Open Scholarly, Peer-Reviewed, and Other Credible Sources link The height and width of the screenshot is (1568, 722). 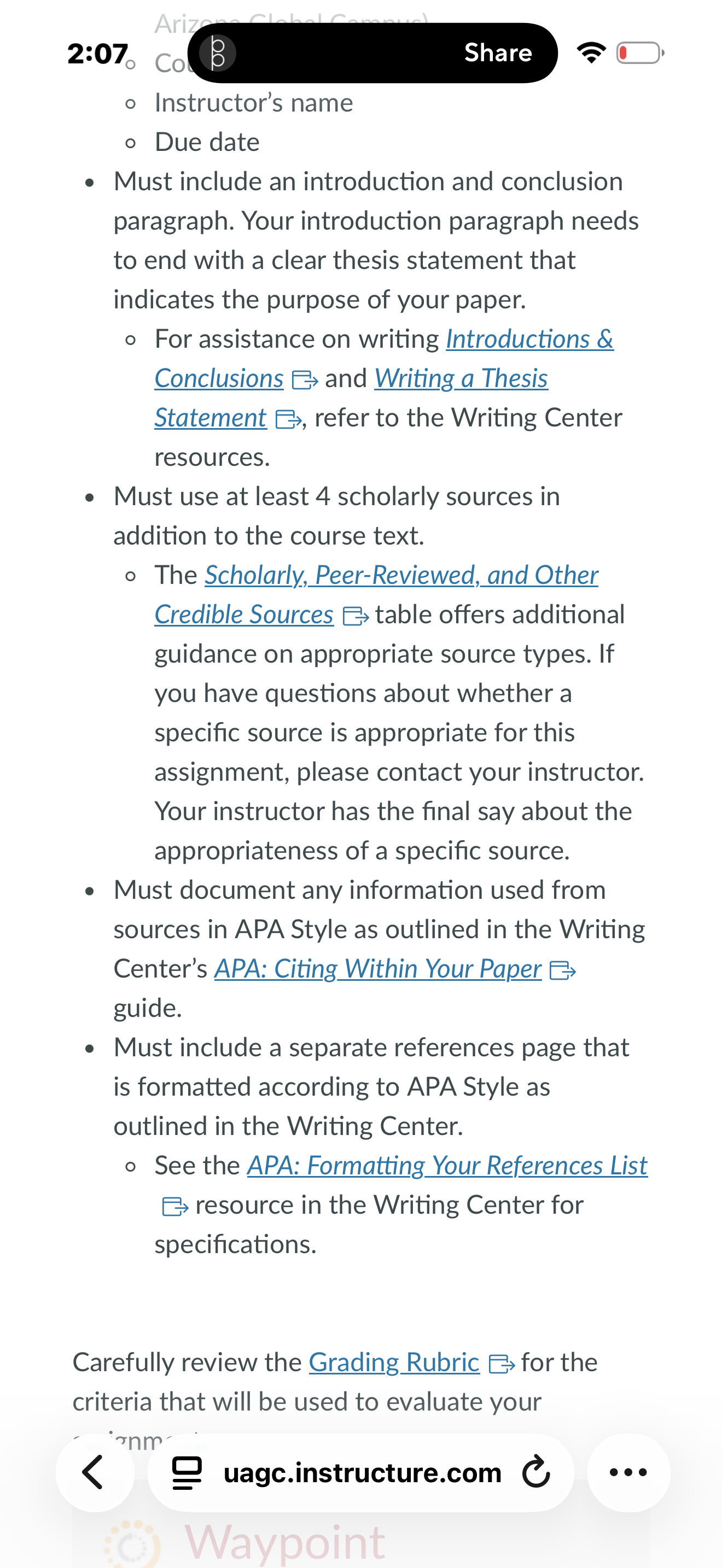click(376, 595)
